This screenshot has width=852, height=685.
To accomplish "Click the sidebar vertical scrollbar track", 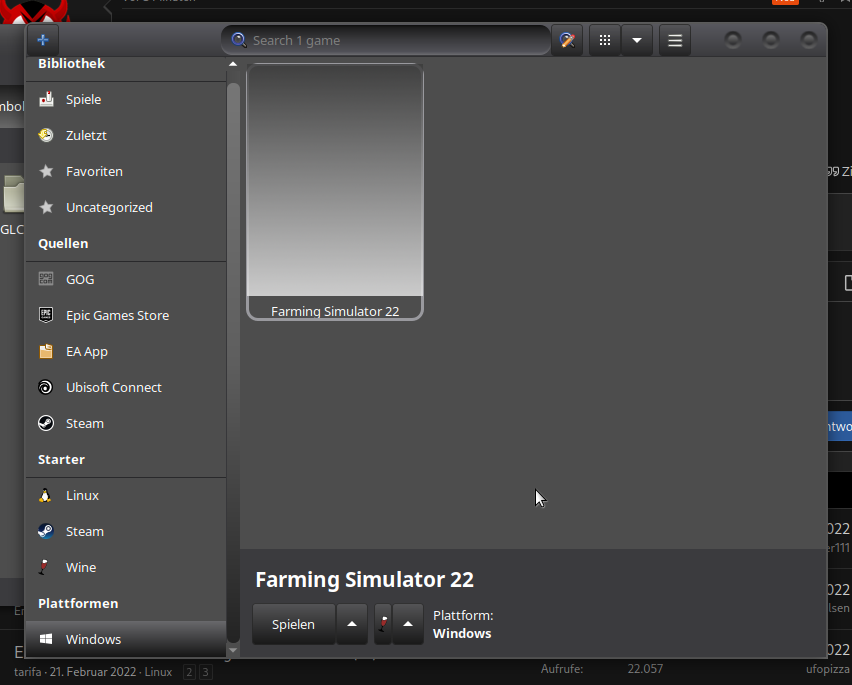I will (233, 362).
